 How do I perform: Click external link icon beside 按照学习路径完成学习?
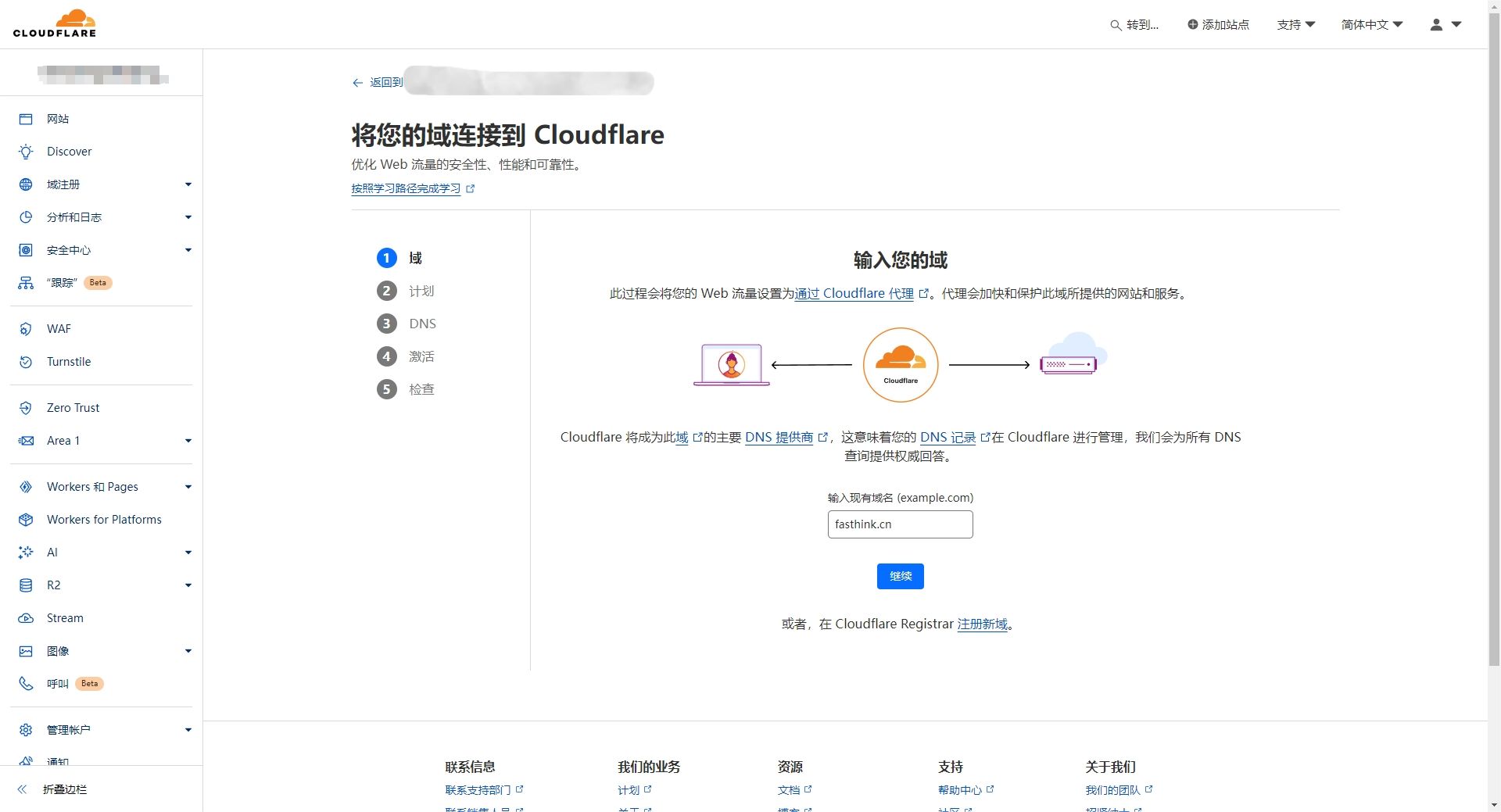point(470,188)
